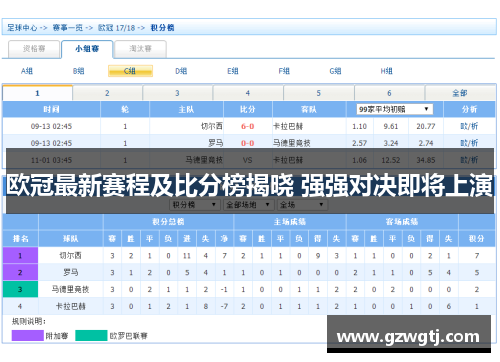
Task: Open the 赛事一览 breadcrumb link
Action: 68,28
